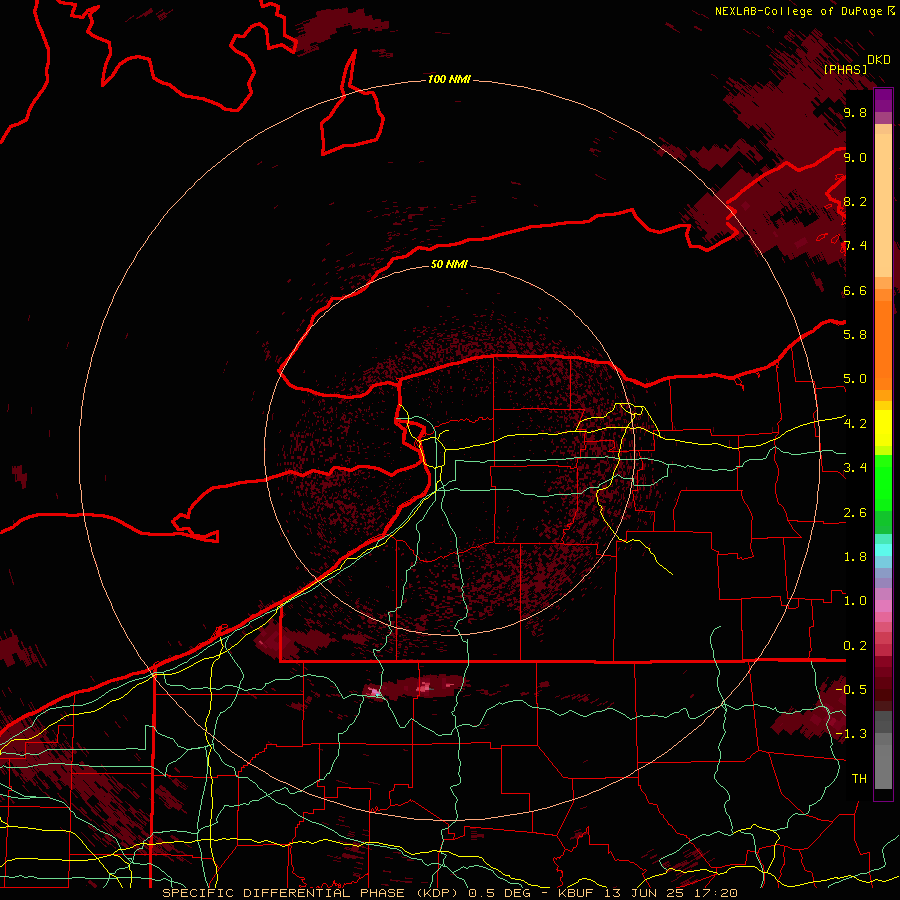Pick the 6.6 scale value

[x=855, y=290]
